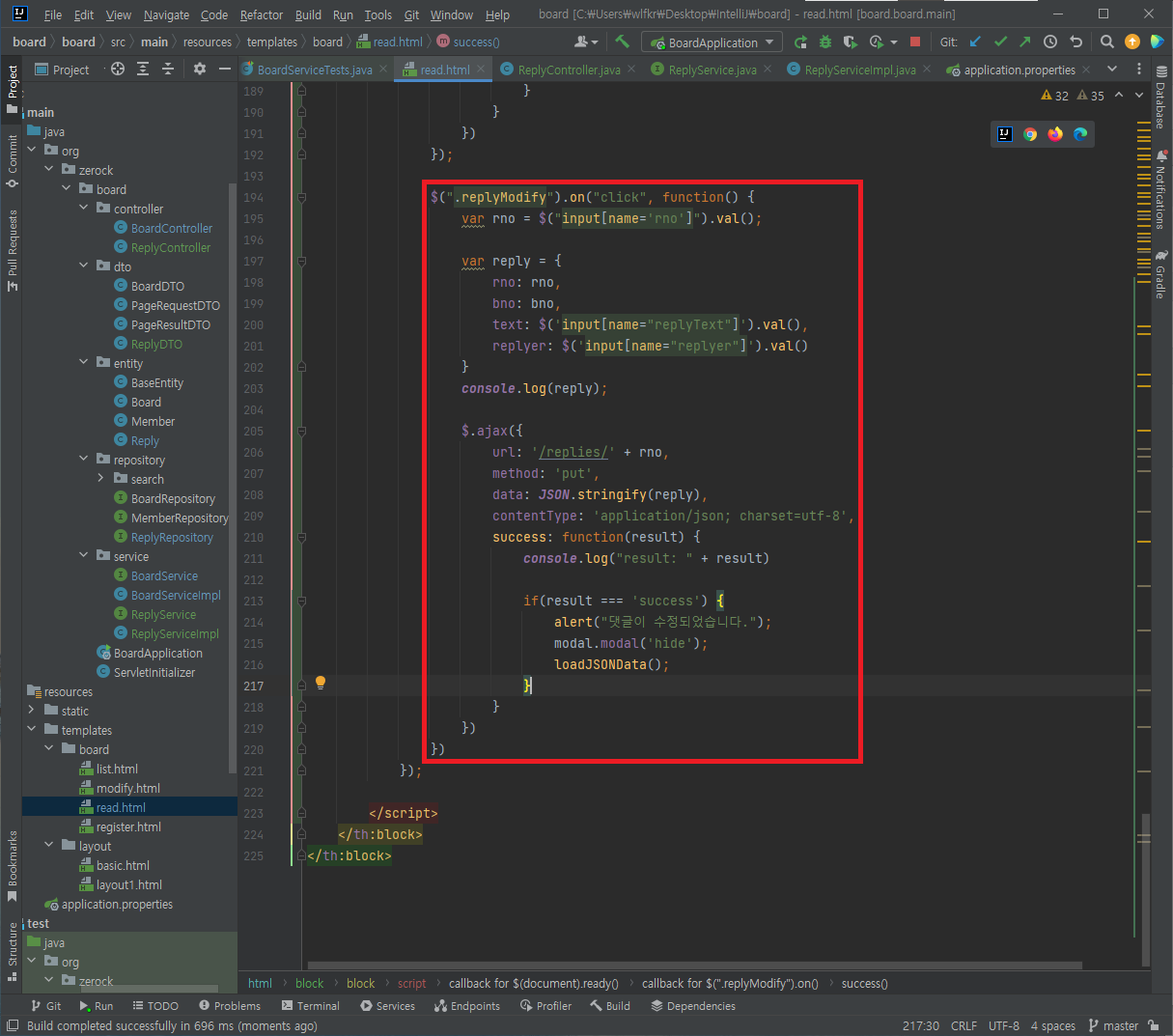Collapse the zerock package under main
Screen dimensions: 1173x1036
(x=49, y=170)
